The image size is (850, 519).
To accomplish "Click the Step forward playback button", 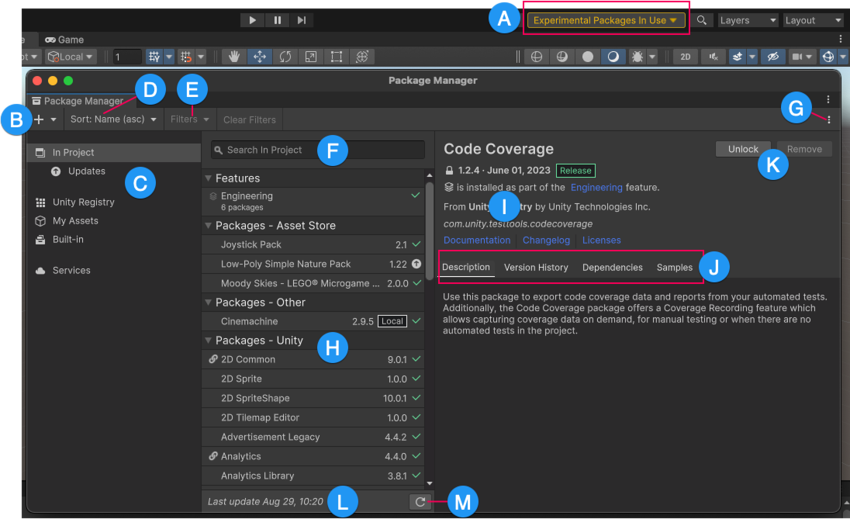I will pyautogui.click(x=301, y=20).
